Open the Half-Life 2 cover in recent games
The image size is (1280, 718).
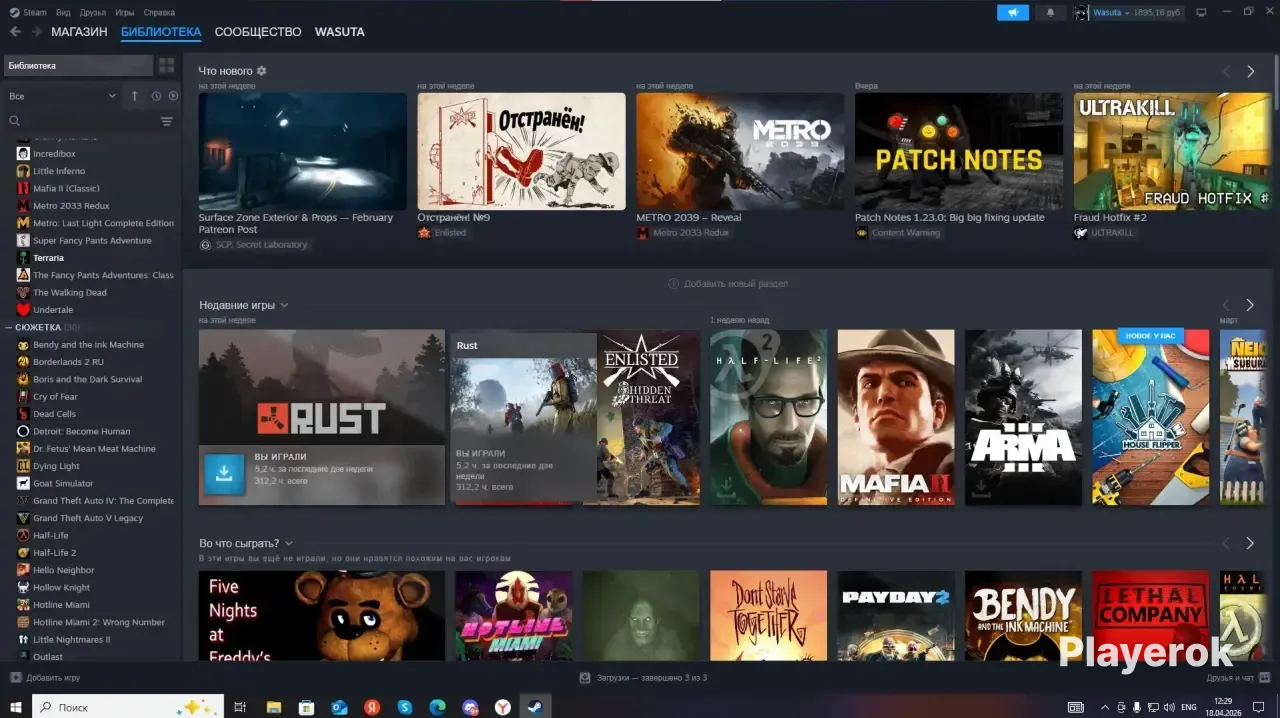click(x=768, y=417)
